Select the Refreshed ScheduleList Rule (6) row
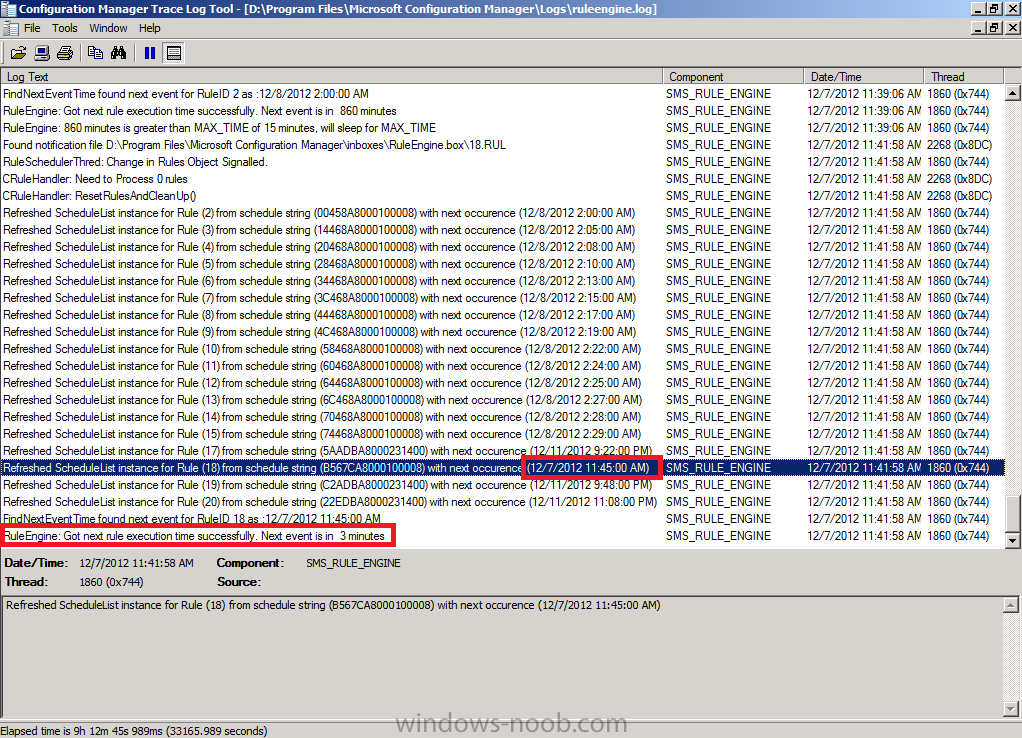This screenshot has height=738, width=1022. click(503, 280)
